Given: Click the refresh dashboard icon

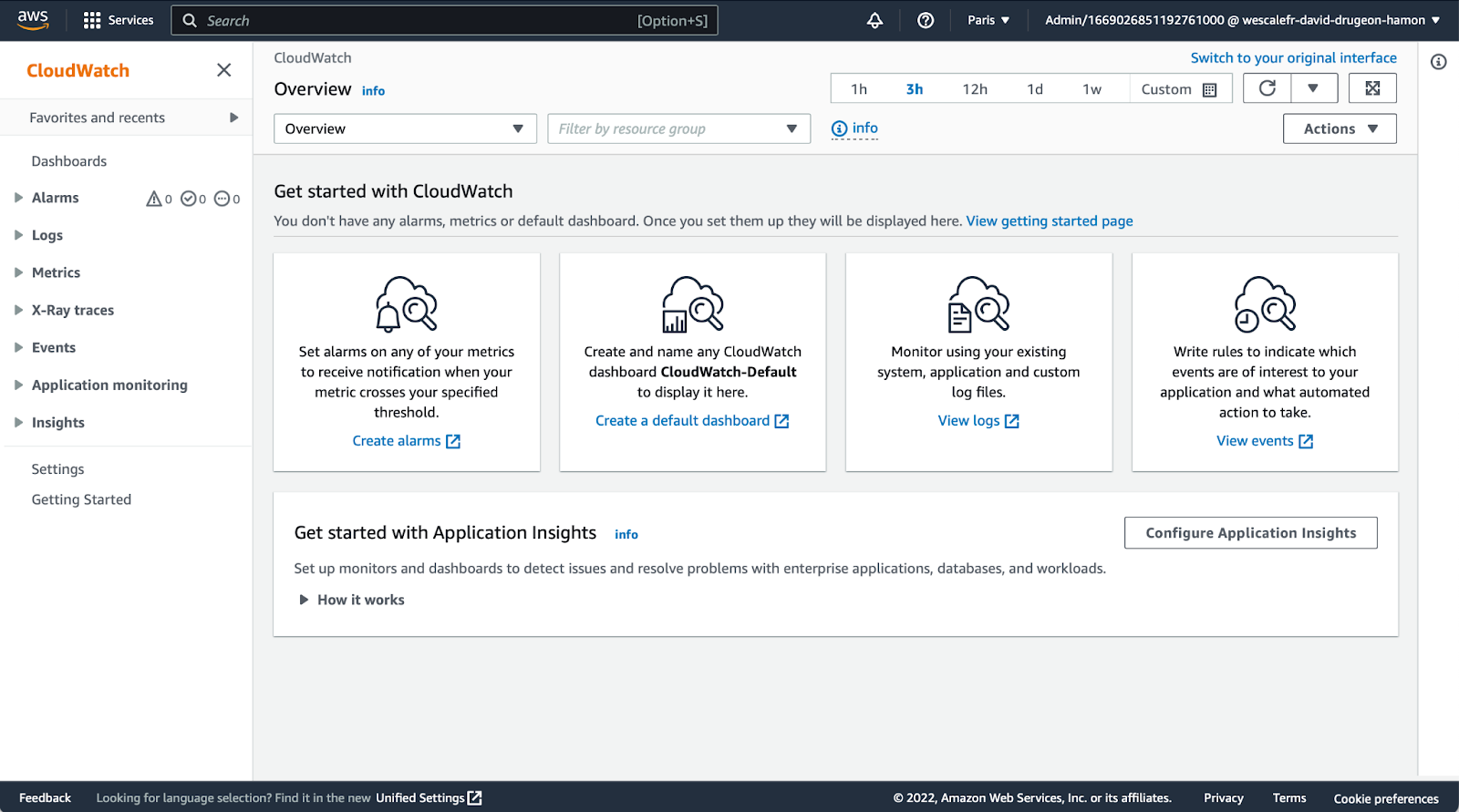Looking at the screenshot, I should click(1268, 88).
